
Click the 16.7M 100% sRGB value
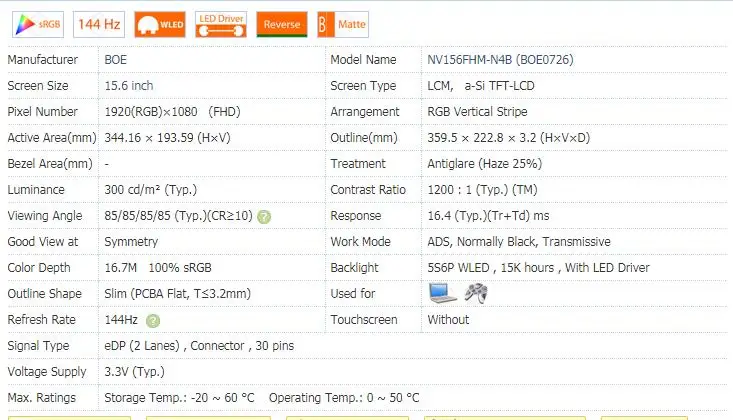[158, 268]
